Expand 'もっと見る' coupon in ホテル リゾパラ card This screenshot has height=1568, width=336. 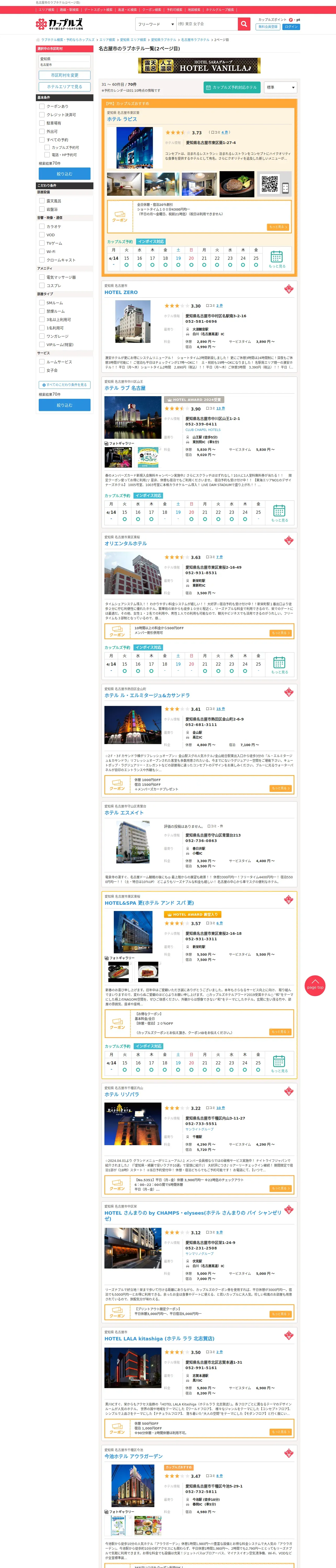280,1188
